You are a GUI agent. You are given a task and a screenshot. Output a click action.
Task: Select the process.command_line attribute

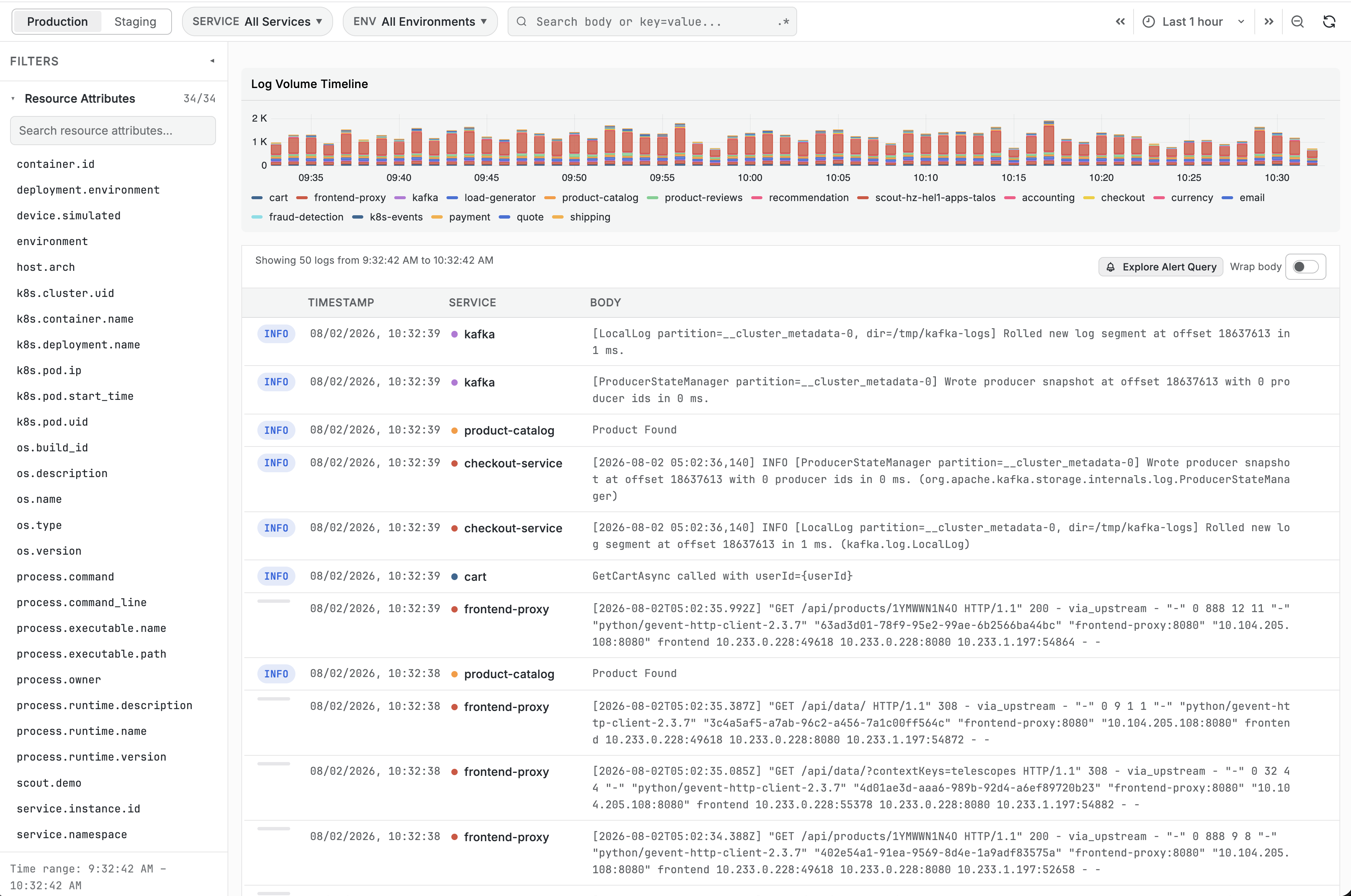(x=82, y=602)
